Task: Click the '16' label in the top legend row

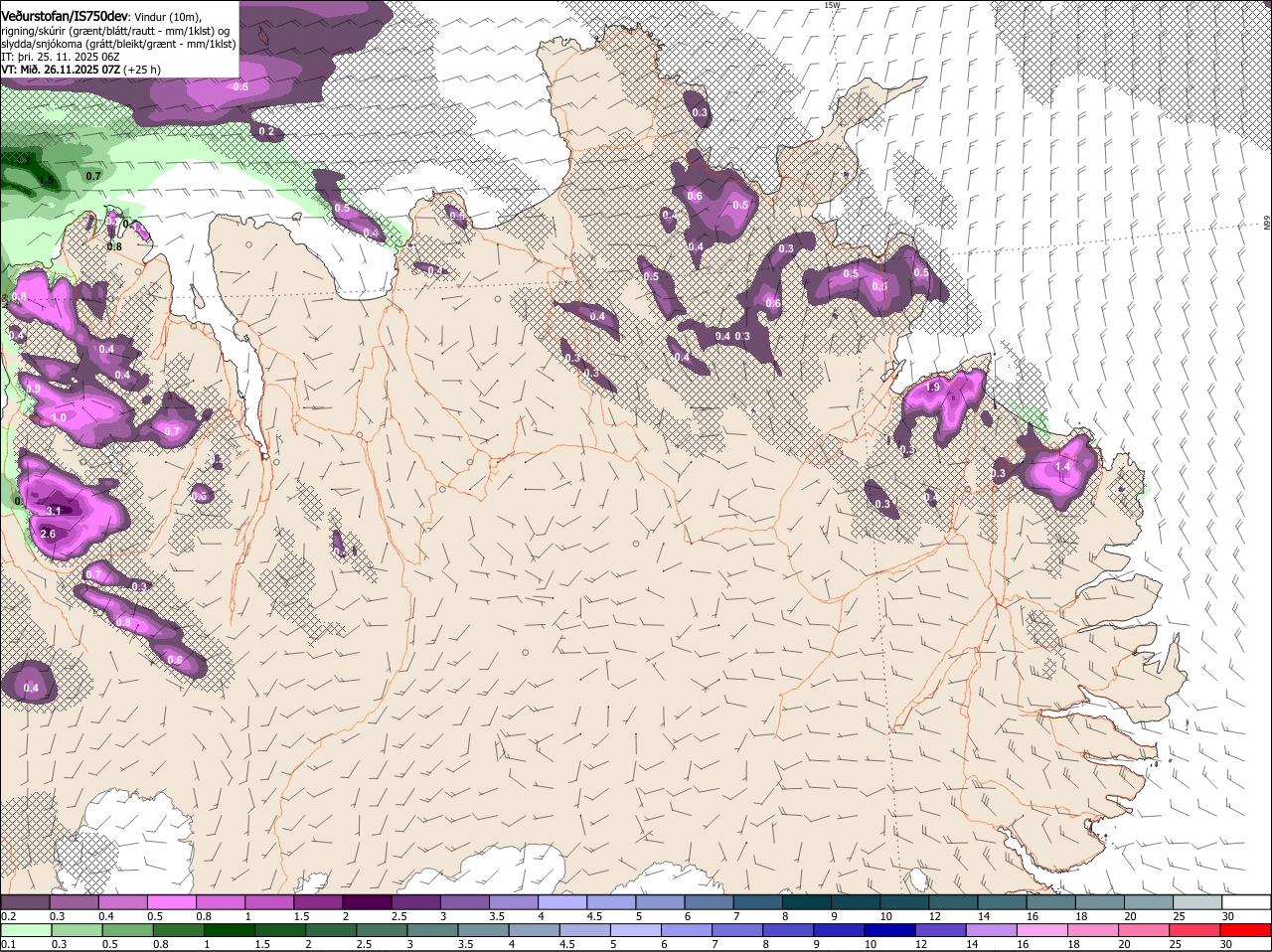Action: tap(1033, 915)
